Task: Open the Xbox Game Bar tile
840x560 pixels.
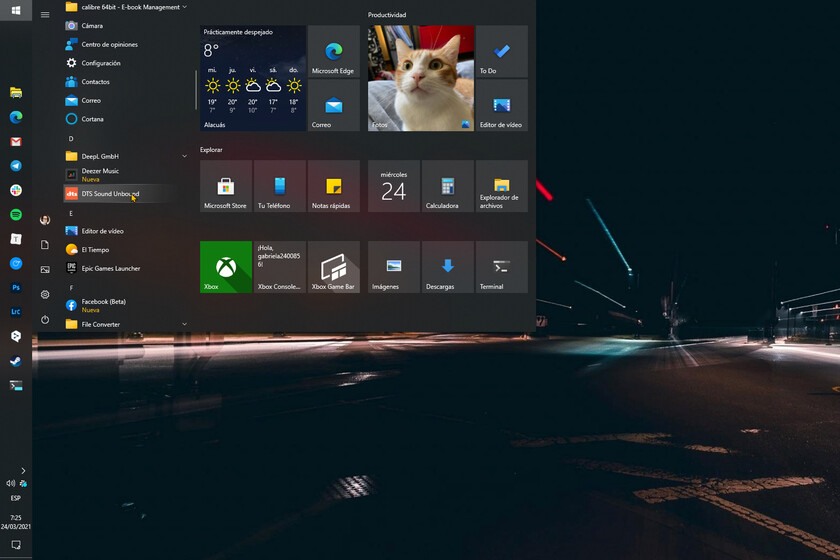Action: tap(334, 267)
